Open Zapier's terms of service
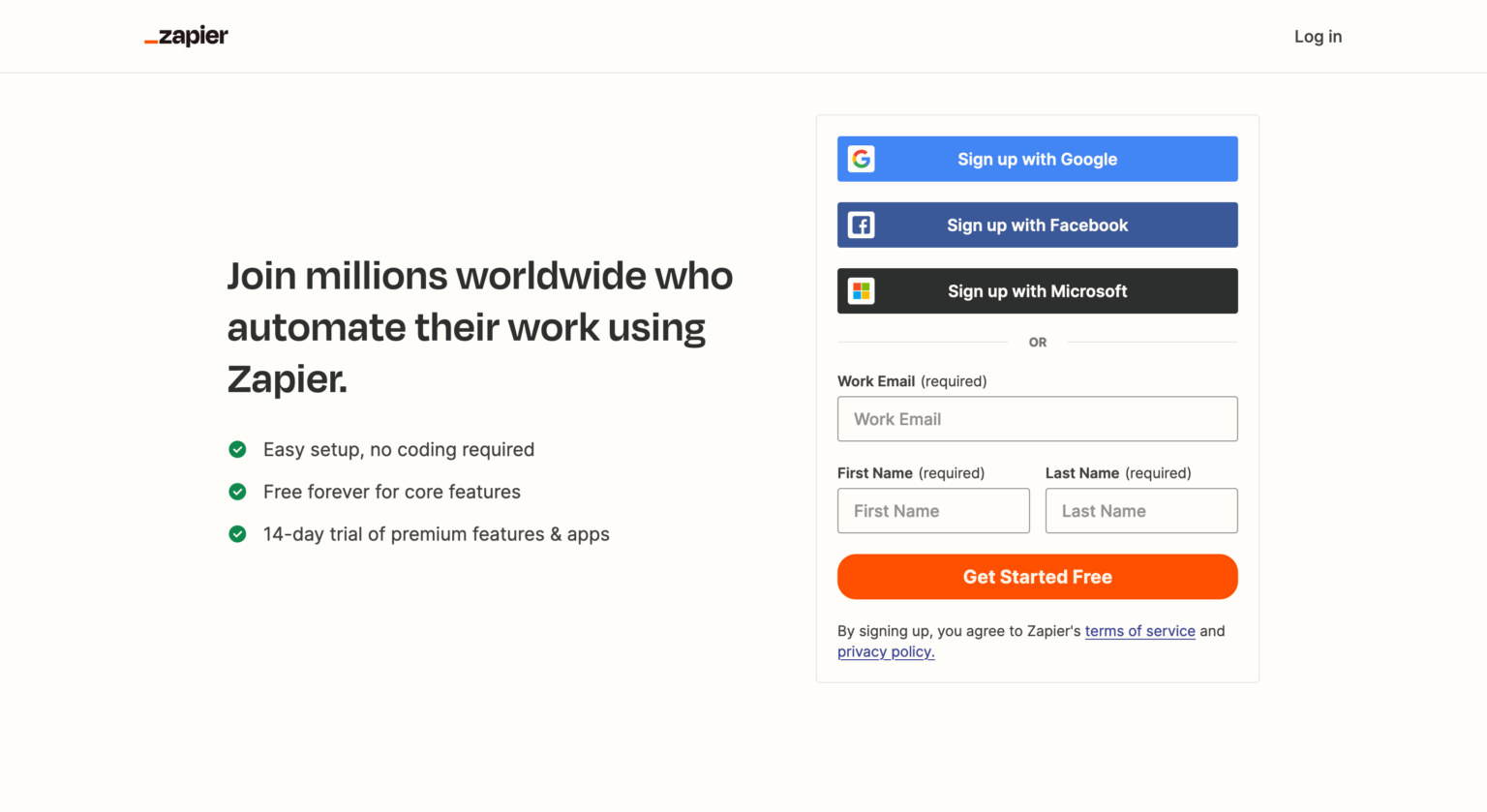 click(x=1140, y=630)
